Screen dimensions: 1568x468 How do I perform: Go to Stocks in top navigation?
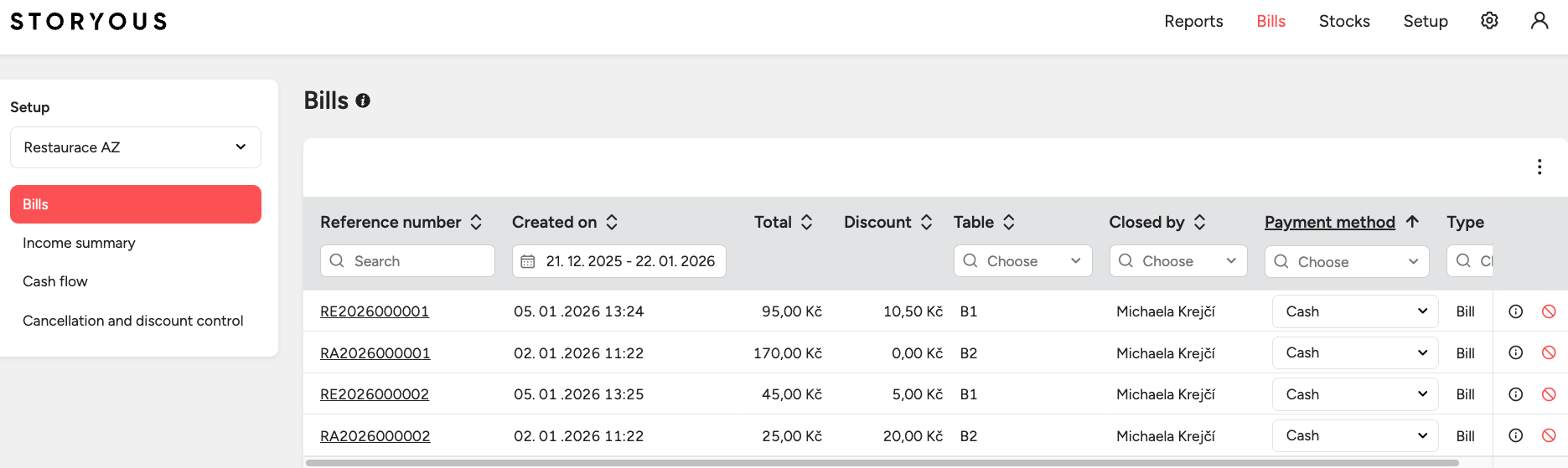(x=1344, y=21)
